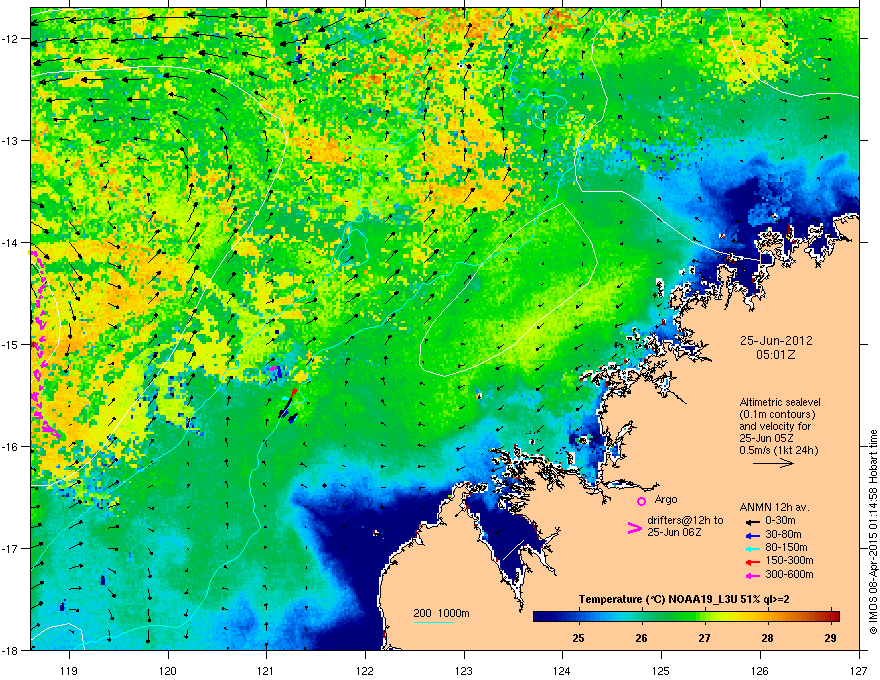The image size is (880, 680).
Task: Click the 29 tick label on color bar
Action: pyautogui.click(x=831, y=638)
